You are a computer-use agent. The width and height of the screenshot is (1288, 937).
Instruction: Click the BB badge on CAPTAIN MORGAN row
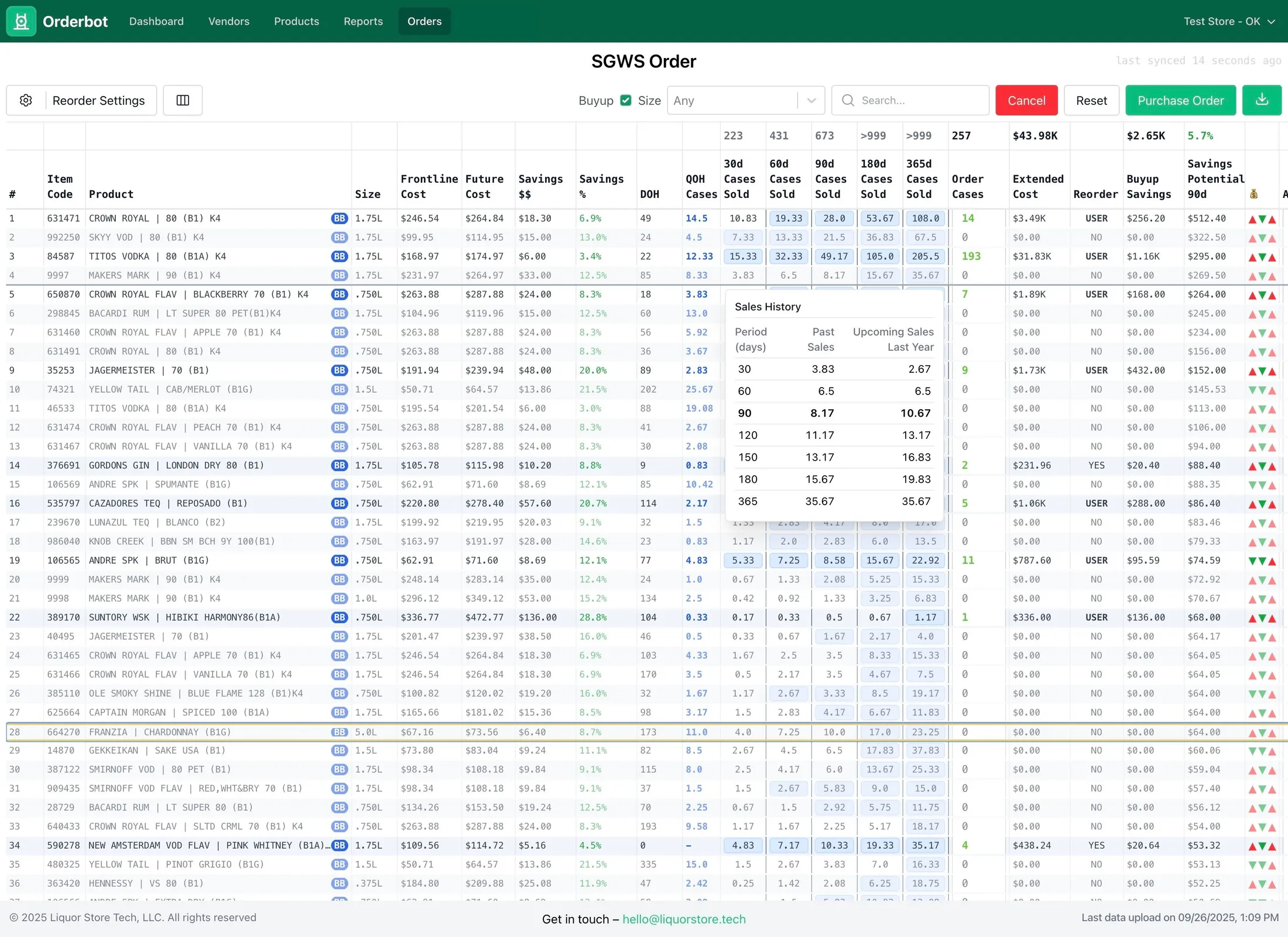339,712
